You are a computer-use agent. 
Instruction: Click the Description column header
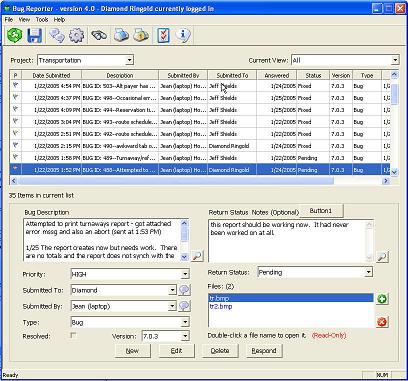(120, 75)
